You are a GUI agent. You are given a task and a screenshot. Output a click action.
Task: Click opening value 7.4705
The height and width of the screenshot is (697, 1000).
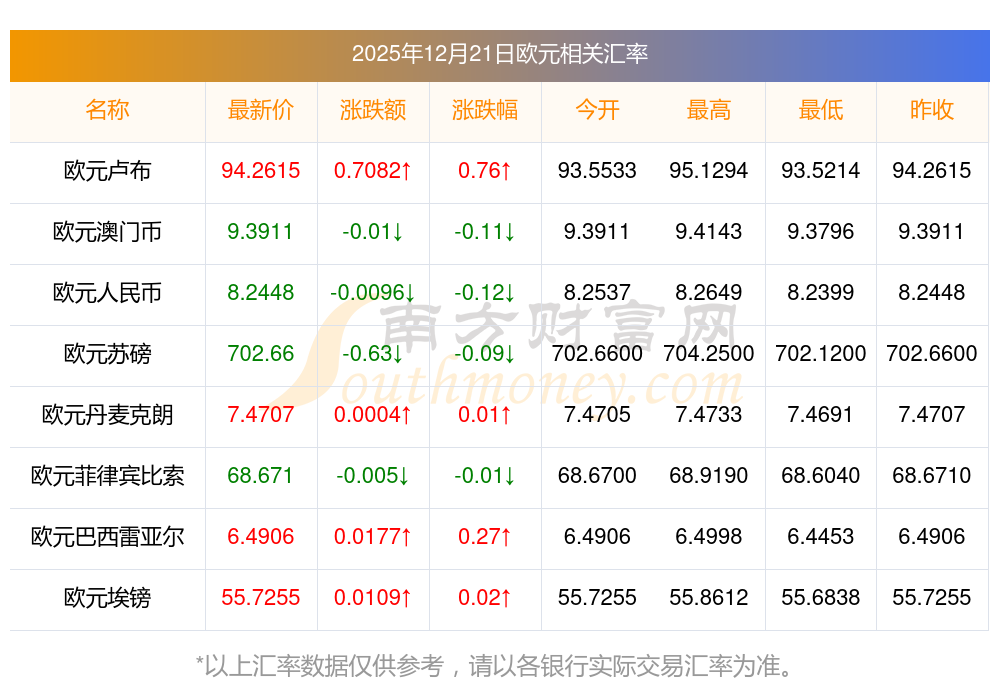pyautogui.click(x=597, y=415)
